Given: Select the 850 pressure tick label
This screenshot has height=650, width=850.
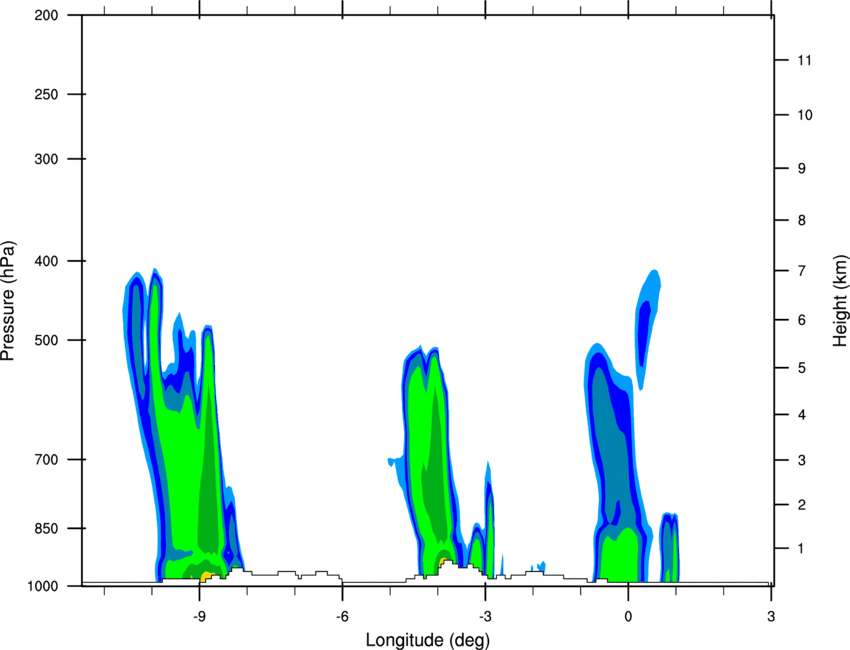Looking at the screenshot, I should [x=46, y=528].
